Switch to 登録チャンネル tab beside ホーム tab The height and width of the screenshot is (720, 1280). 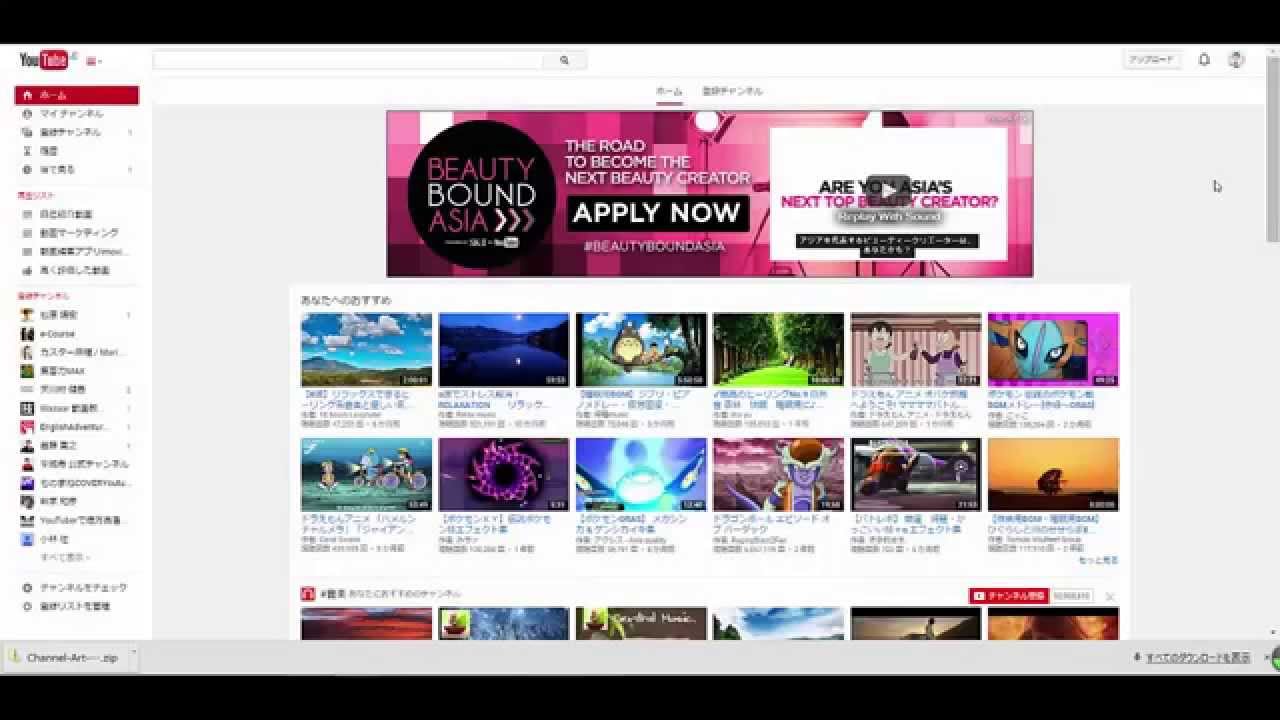click(732, 91)
